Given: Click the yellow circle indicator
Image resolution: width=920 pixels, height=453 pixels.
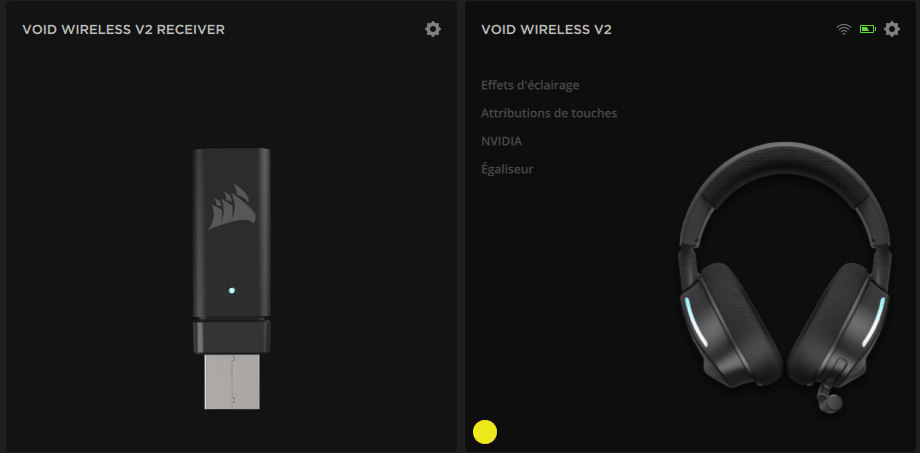Looking at the screenshot, I should click(x=485, y=432).
